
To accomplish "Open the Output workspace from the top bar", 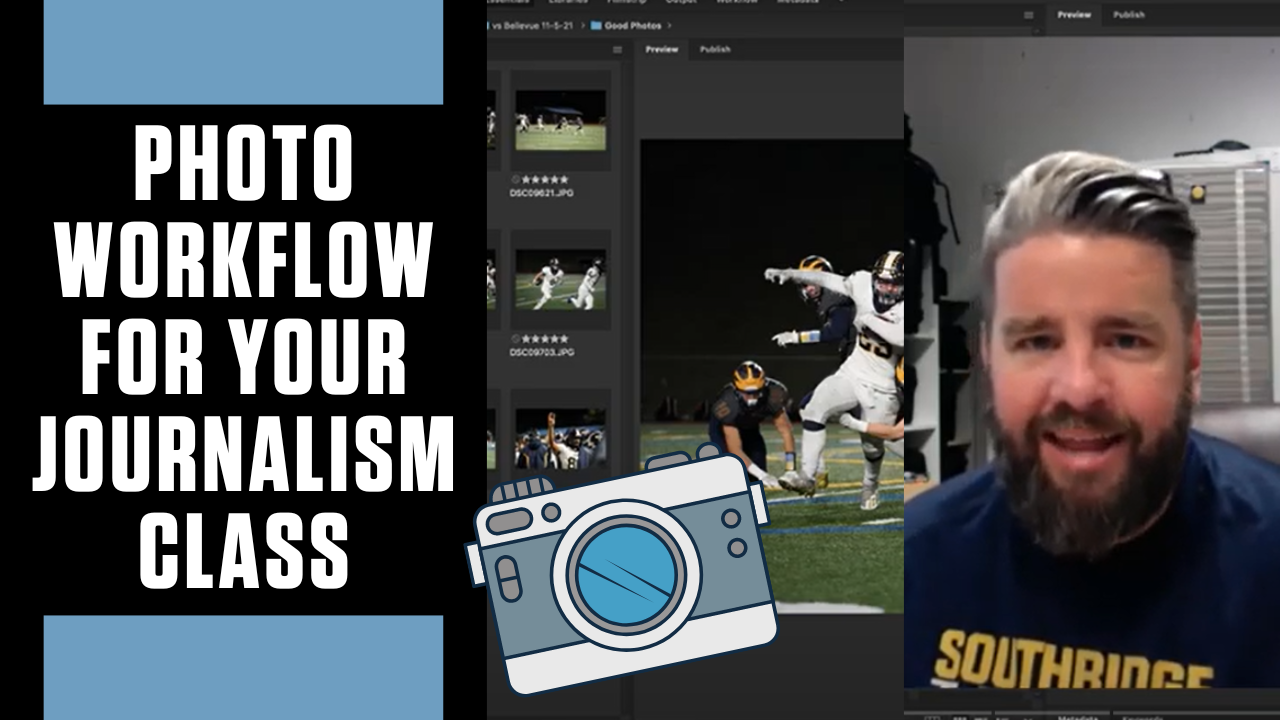I will tap(682, 3).
